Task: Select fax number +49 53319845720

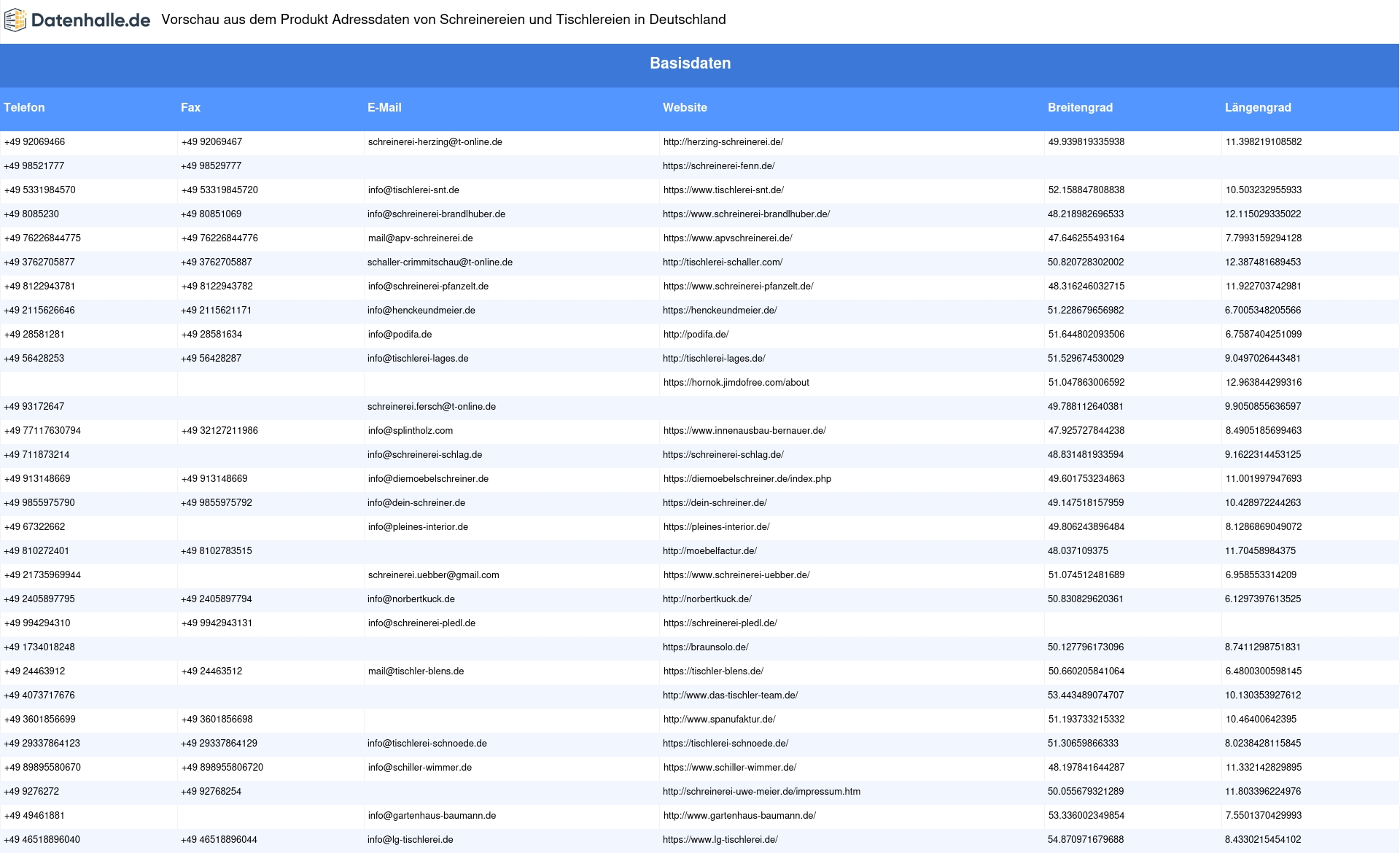Action: [x=219, y=190]
